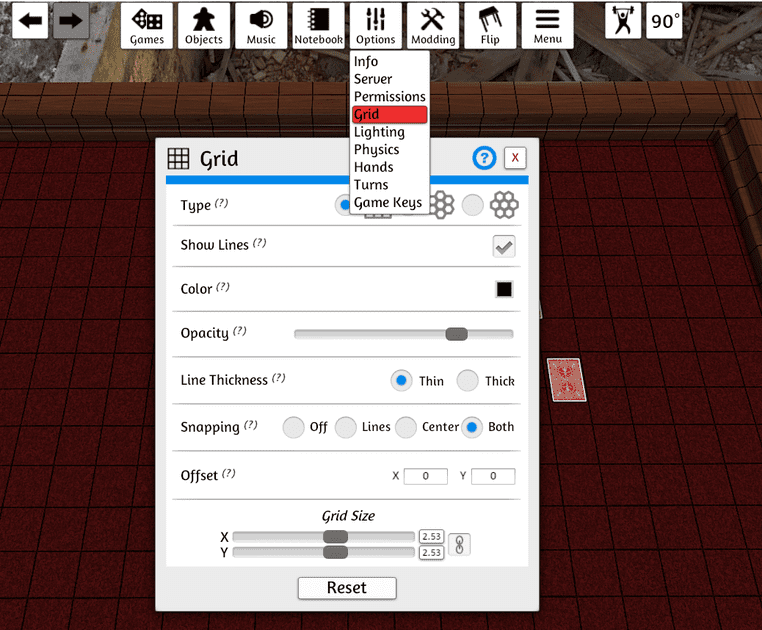Click the back arrow button
The width and height of the screenshot is (762, 630).
coord(30,20)
